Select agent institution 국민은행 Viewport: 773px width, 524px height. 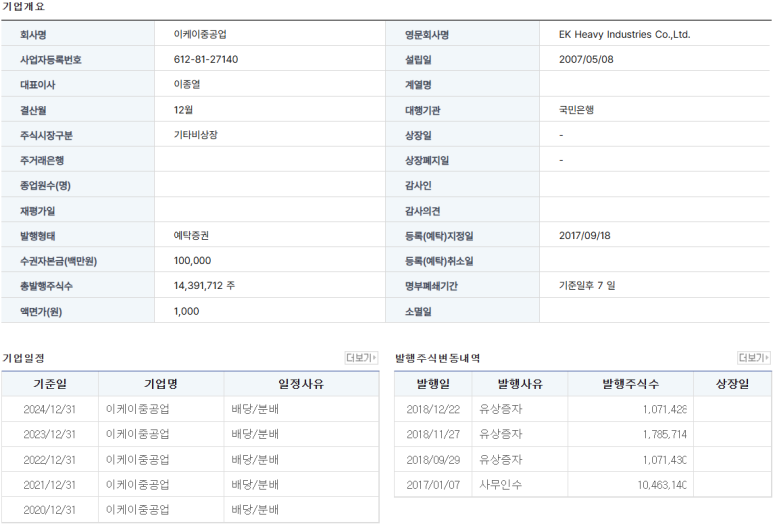(576, 110)
